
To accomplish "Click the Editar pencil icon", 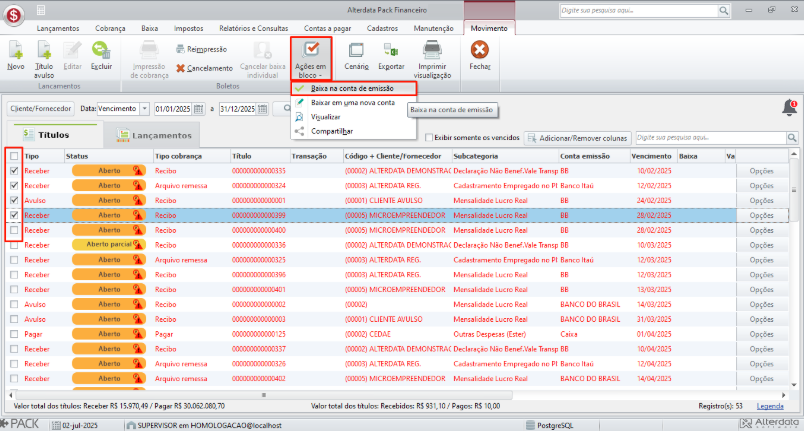I will click(72, 50).
